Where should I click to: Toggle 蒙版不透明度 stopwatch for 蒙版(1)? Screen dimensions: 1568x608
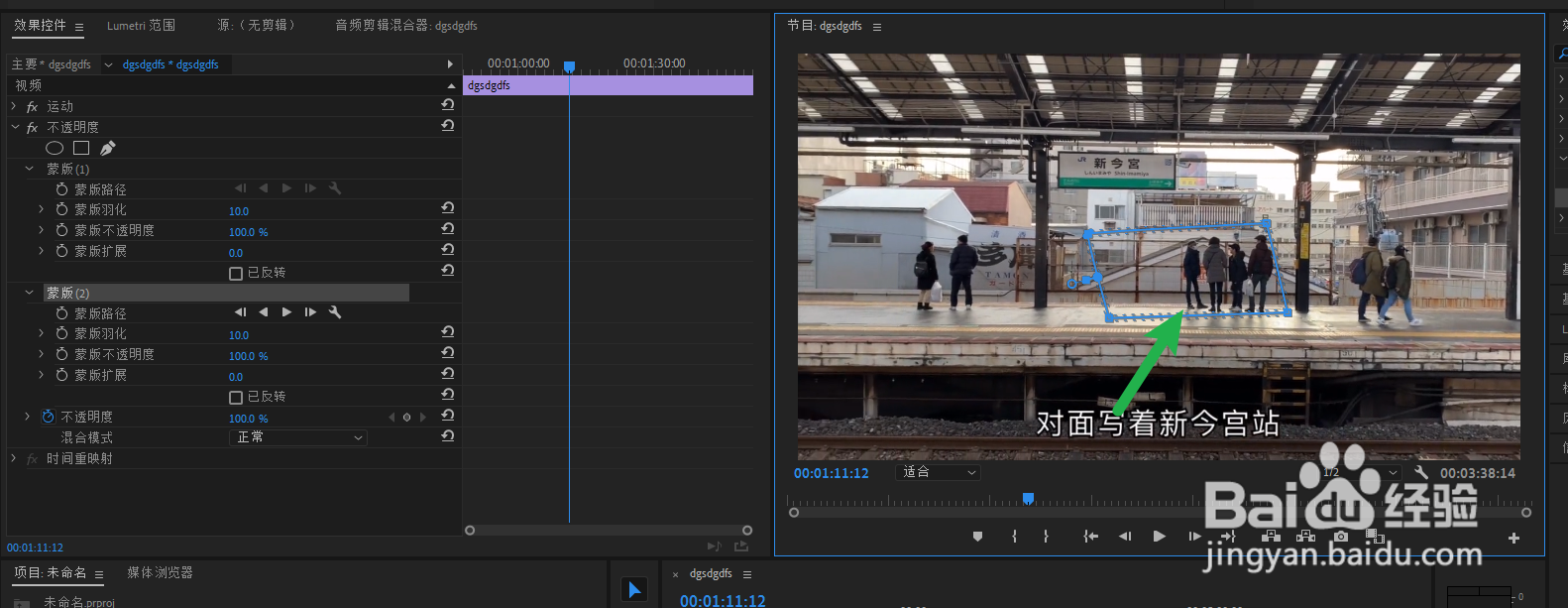tap(62, 230)
